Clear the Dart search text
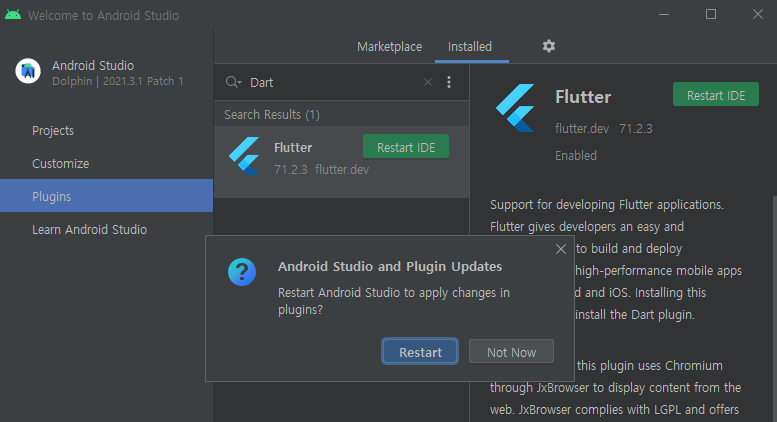Image resolution: width=777 pixels, height=422 pixels. (428, 82)
